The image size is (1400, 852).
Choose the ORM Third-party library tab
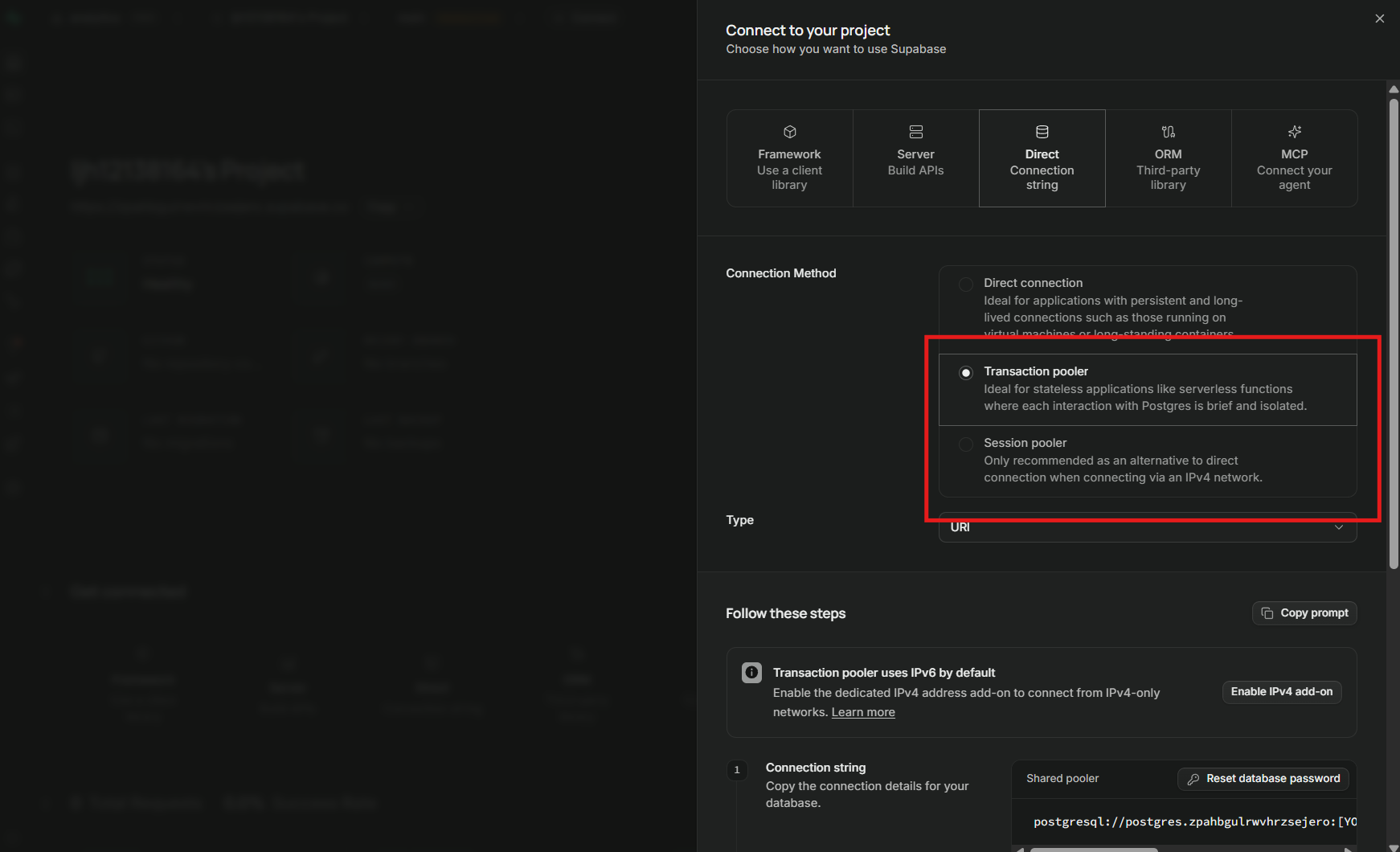point(1169,158)
